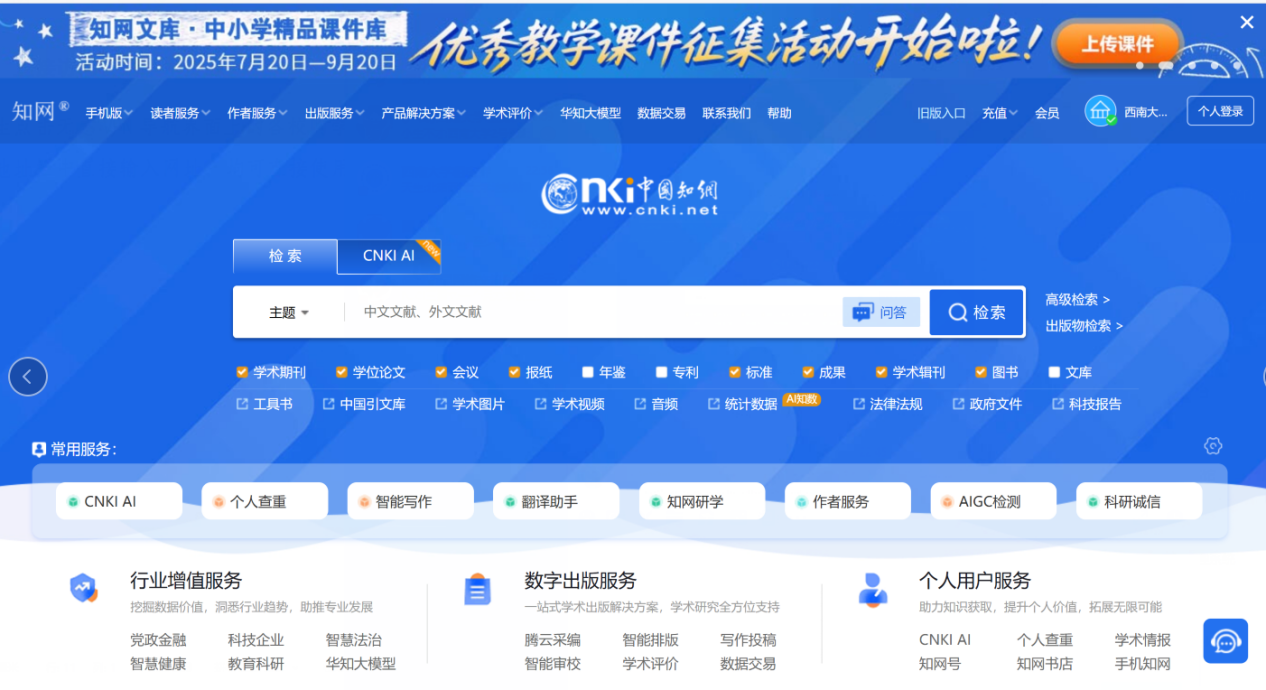Open the common services settings gear icon
This screenshot has height=690, width=1266.
tap(1213, 446)
